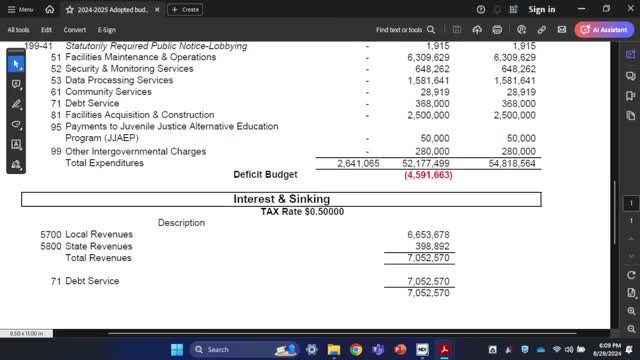This screenshot has width=640, height=360.
Task: Click Sign in
Action: click(x=542, y=9)
